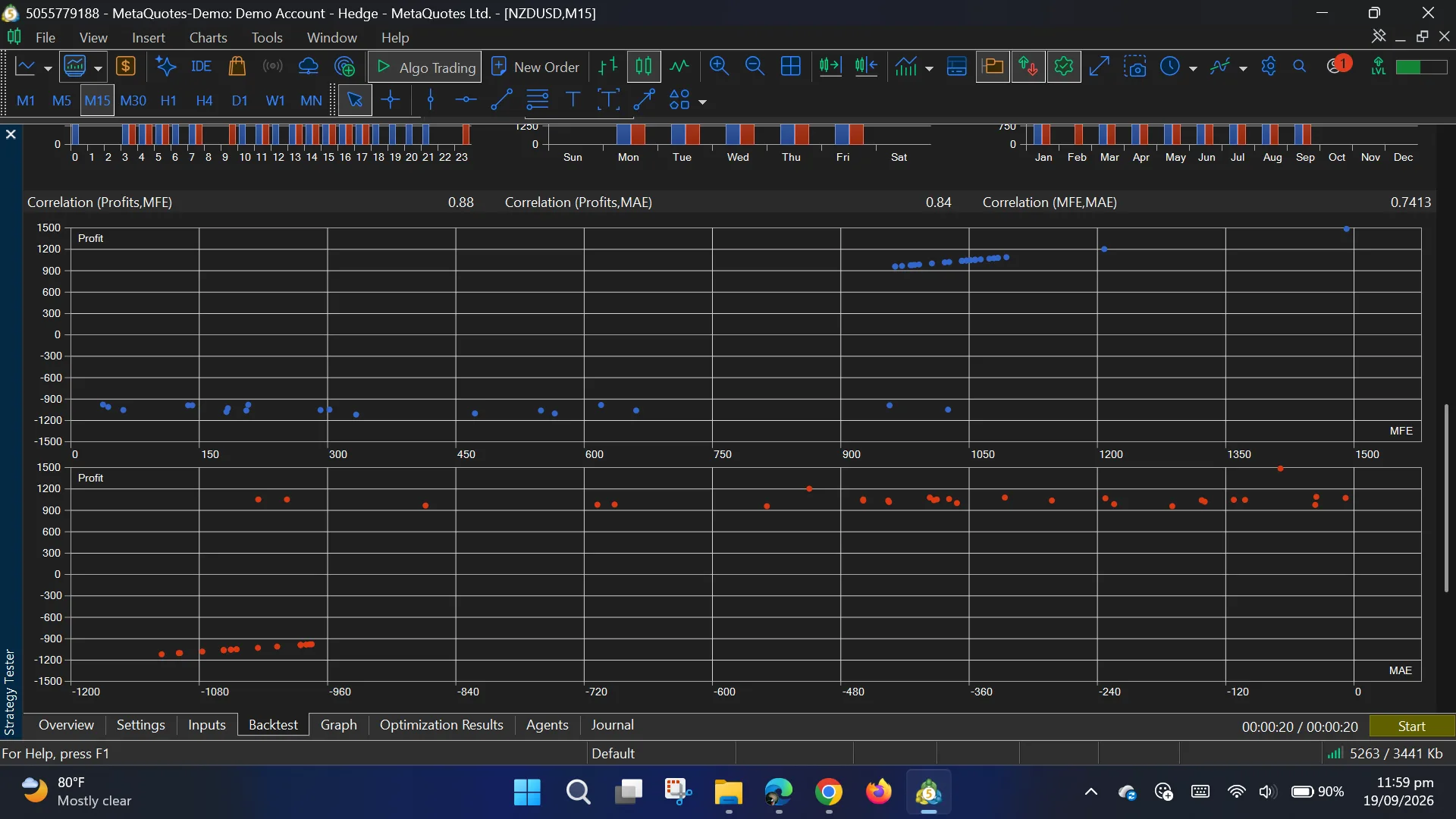Close the Strategy Tester panel
This screenshot has height=819, width=1456.
[11, 134]
